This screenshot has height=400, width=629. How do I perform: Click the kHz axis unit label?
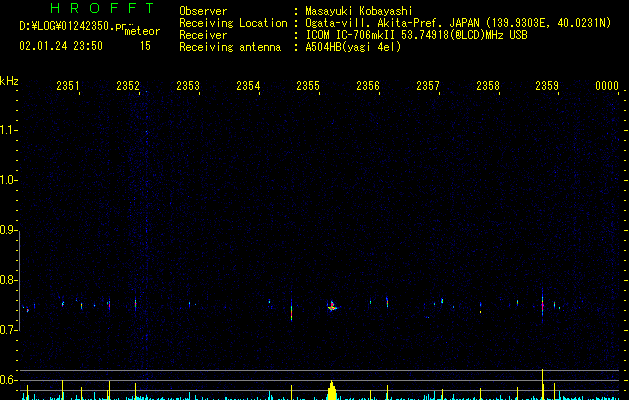(9, 81)
